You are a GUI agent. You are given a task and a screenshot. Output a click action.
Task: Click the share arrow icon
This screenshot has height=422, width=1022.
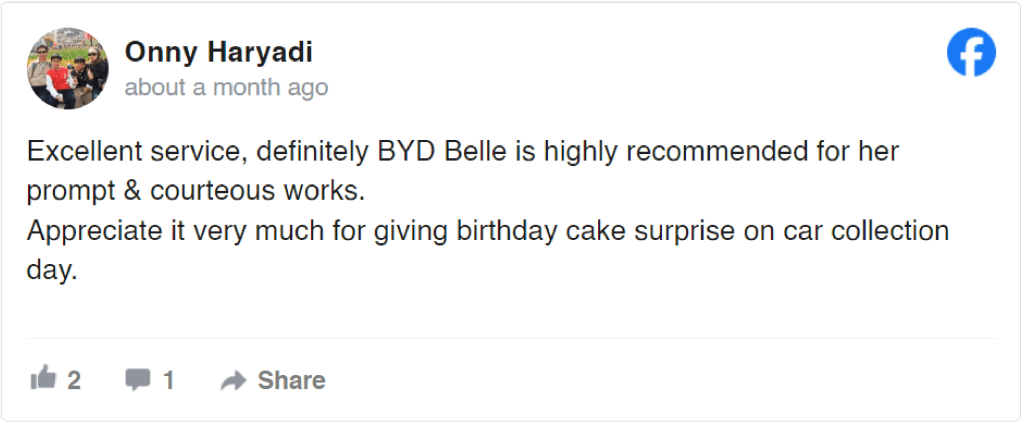(234, 380)
